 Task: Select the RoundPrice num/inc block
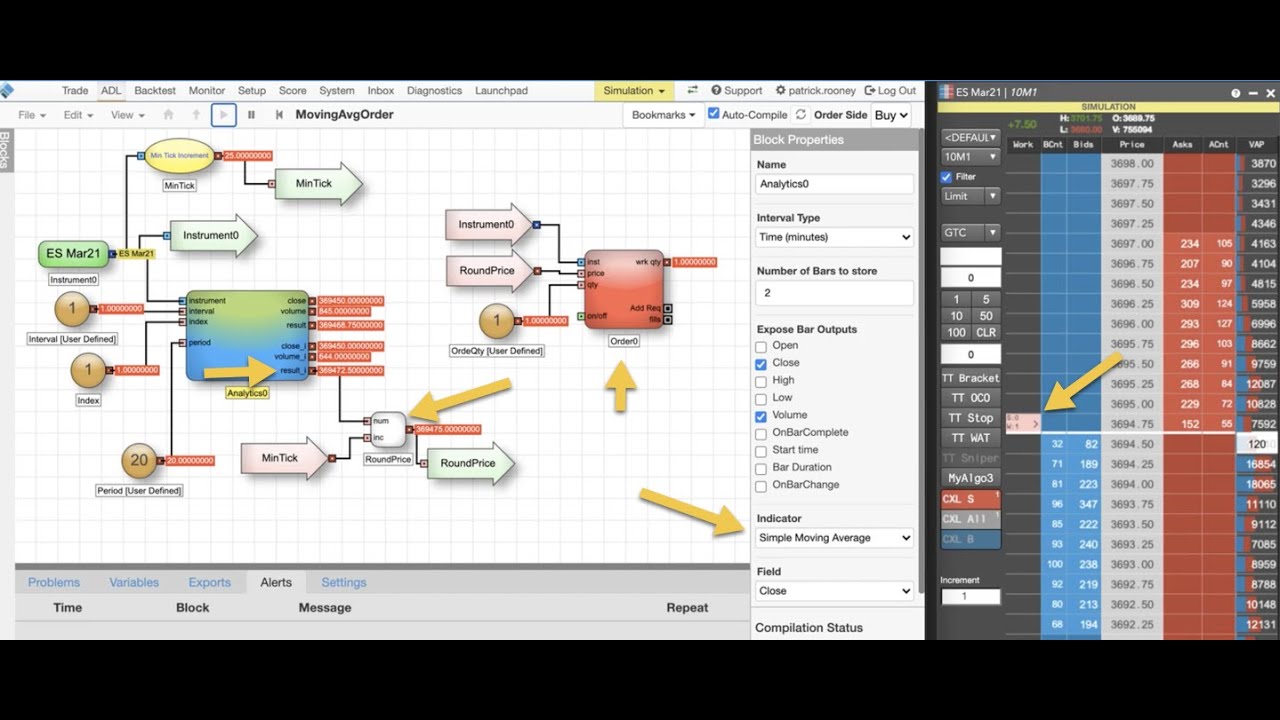[388, 429]
